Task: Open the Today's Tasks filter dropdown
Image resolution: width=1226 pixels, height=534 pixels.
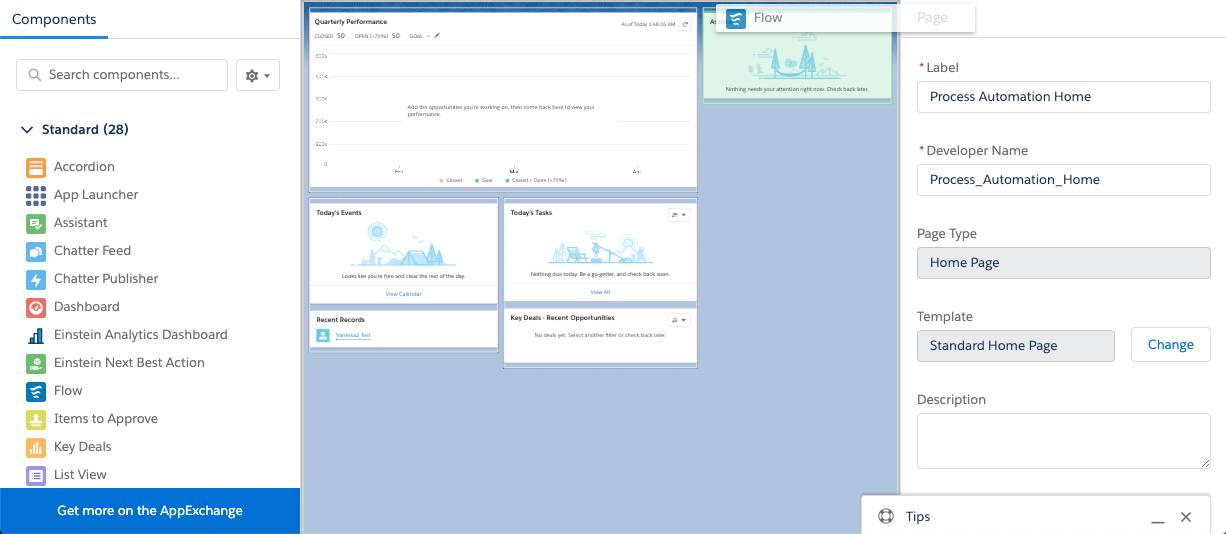Action: (x=678, y=215)
